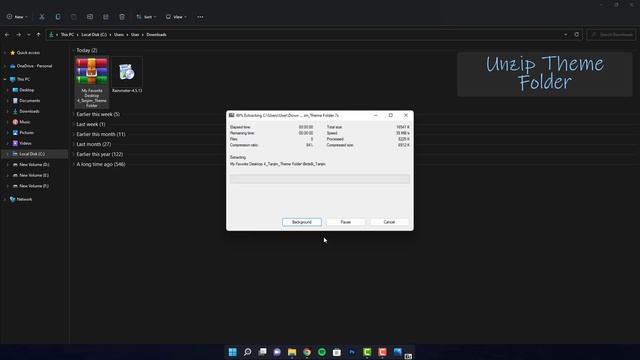The height and width of the screenshot is (360, 640).
Task: Click the Paste icon in Explorer toolbar
Action: point(73,17)
